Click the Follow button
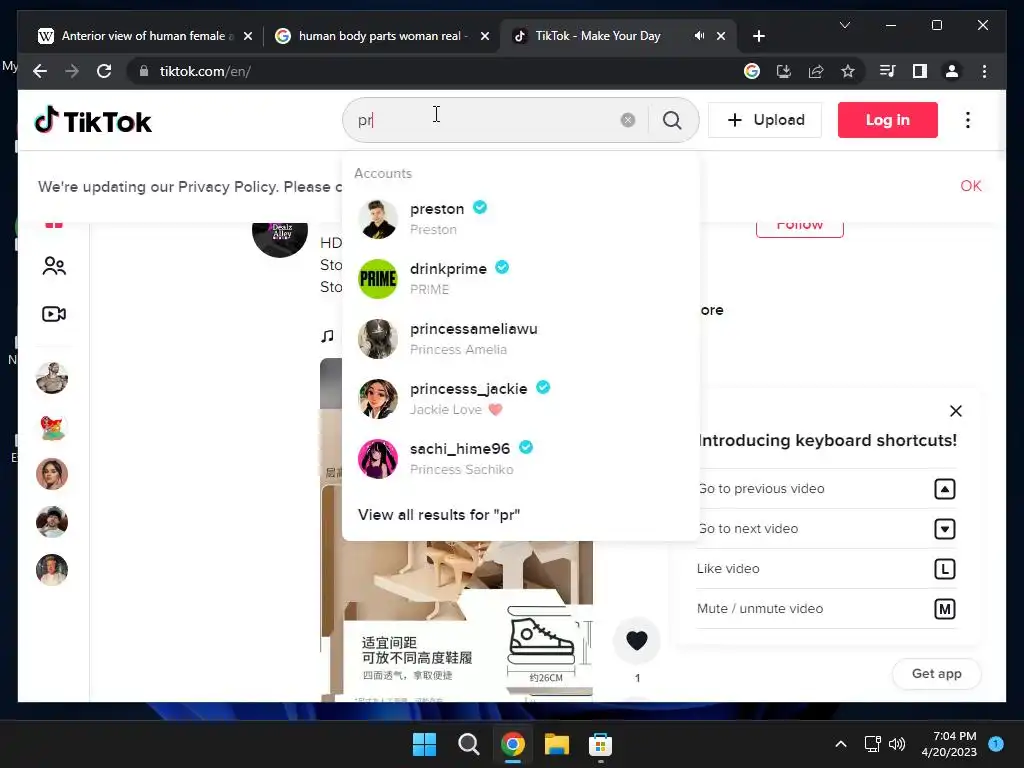The image size is (1024, 768). [799, 227]
